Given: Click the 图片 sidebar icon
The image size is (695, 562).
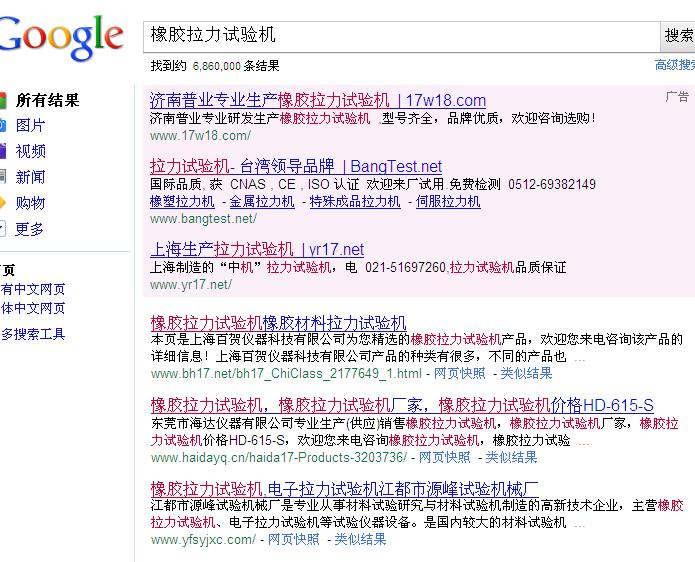Looking at the screenshot, I should tap(3, 125).
